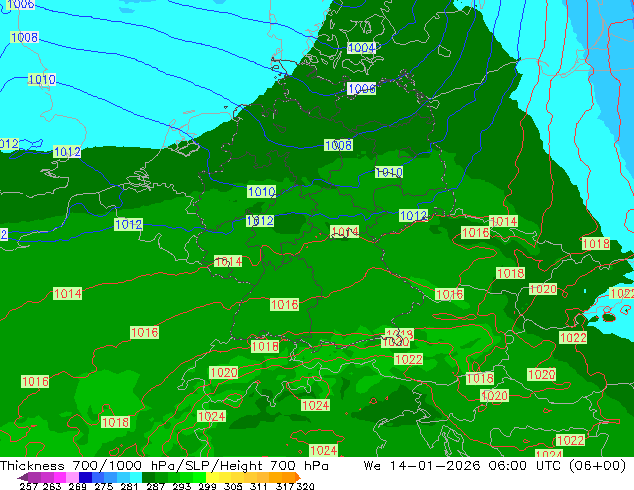
Task: Click the legend value 311
Action: point(258,486)
